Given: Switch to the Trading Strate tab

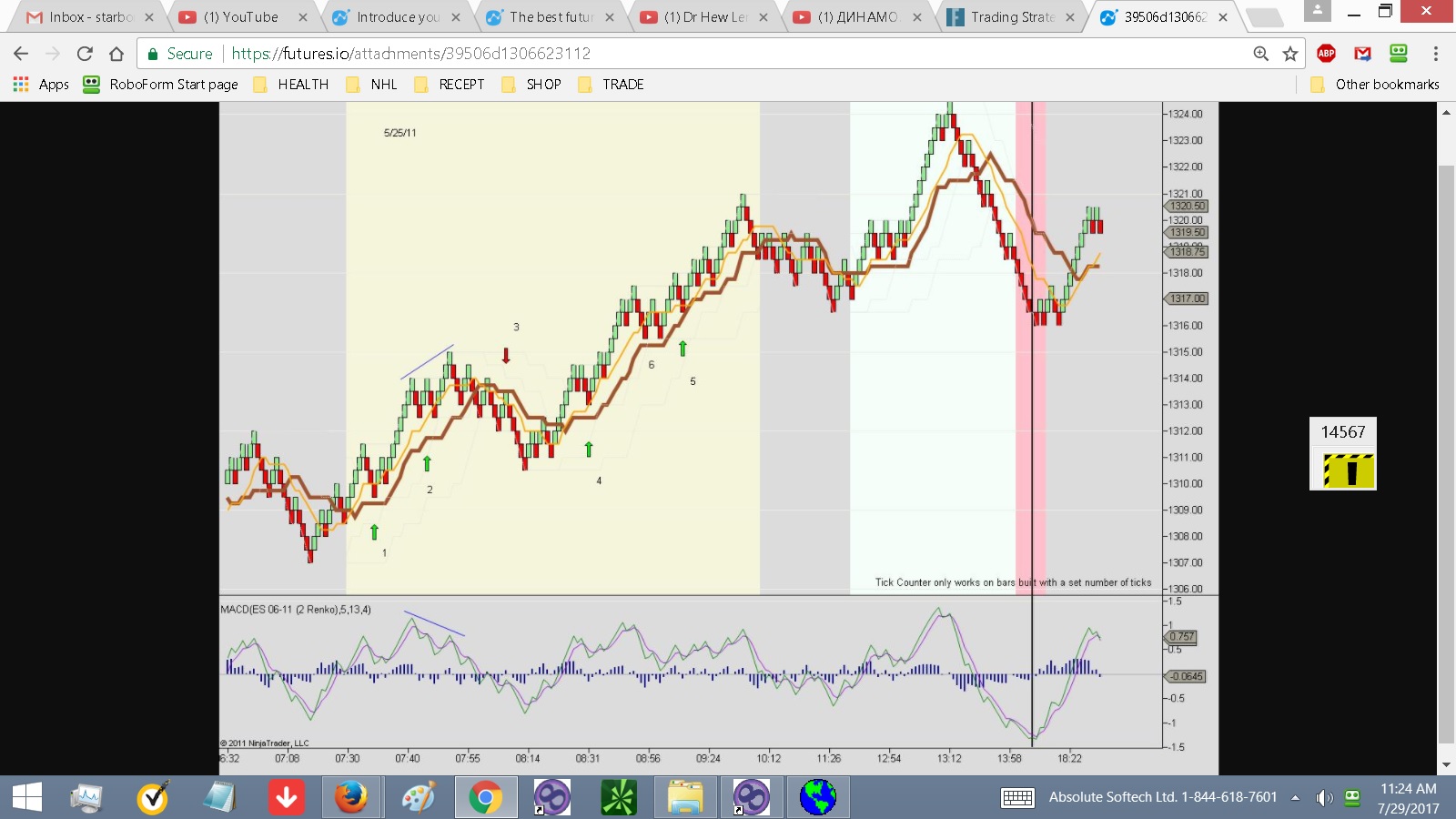Looking at the screenshot, I should tap(1008, 17).
